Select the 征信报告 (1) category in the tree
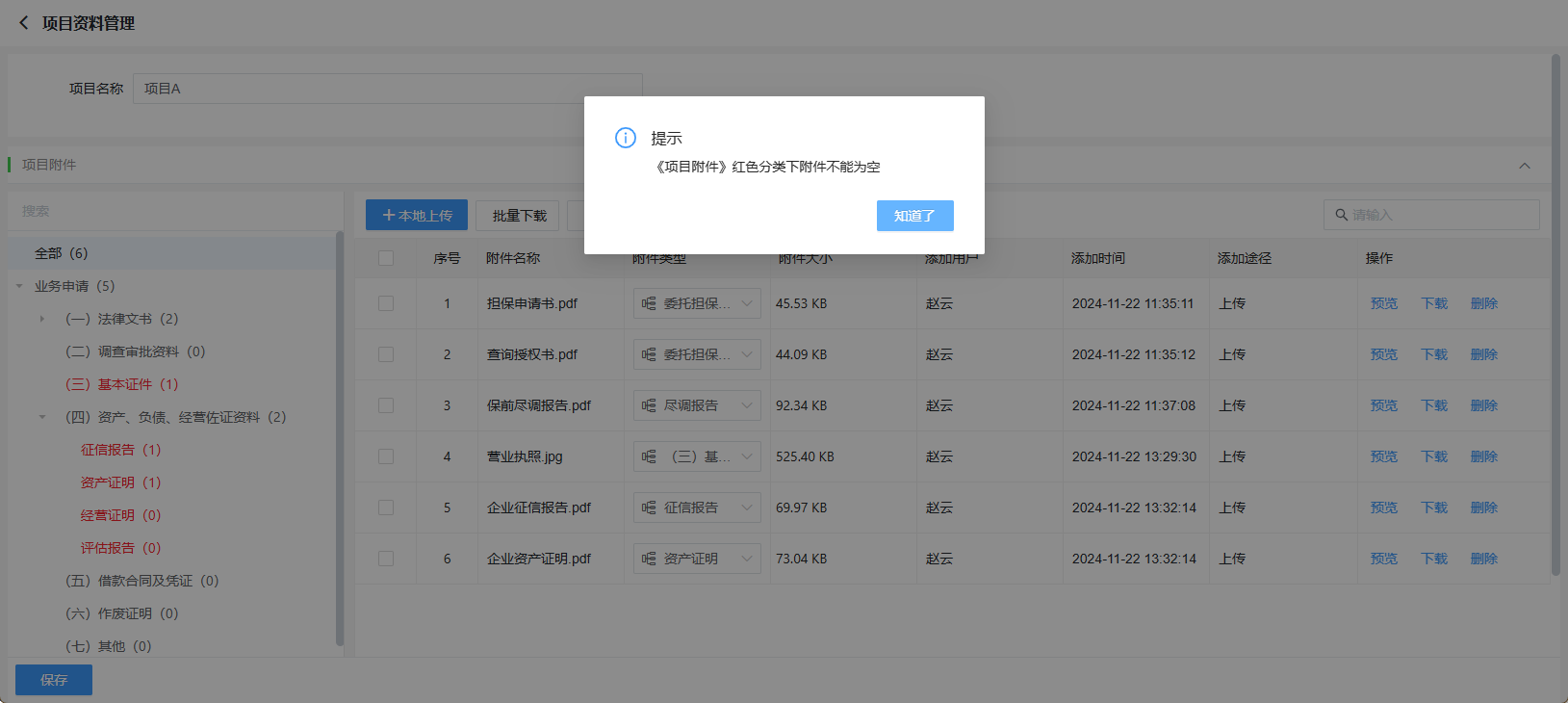 pos(120,450)
